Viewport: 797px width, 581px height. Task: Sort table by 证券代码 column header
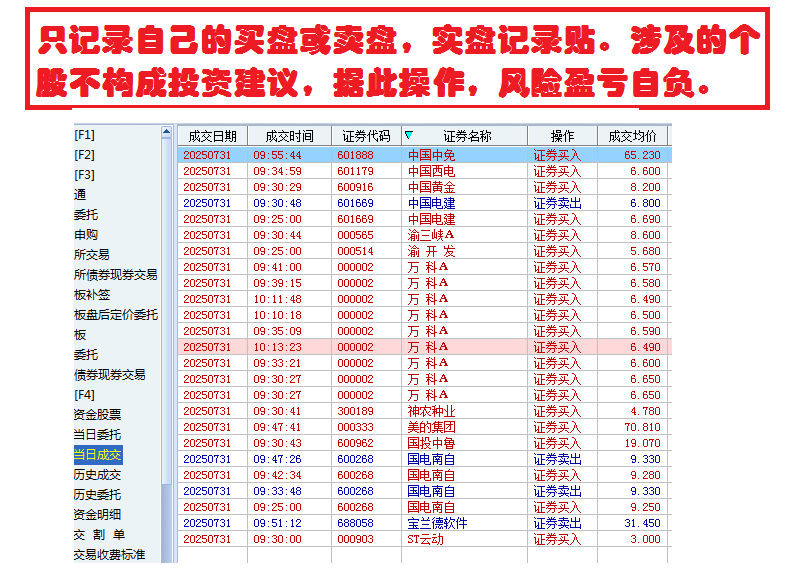[366, 136]
